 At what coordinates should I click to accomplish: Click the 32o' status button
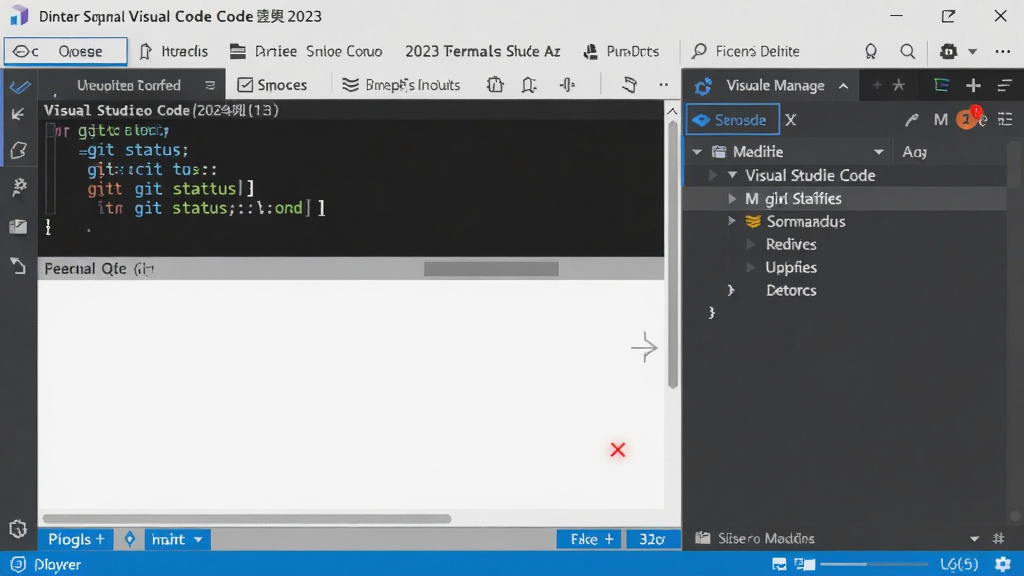[652, 539]
